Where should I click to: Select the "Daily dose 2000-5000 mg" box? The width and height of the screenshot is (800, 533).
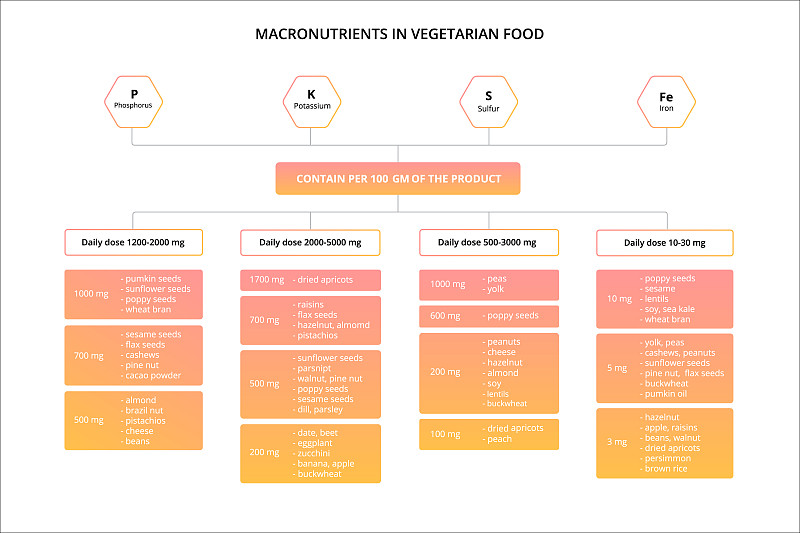310,243
